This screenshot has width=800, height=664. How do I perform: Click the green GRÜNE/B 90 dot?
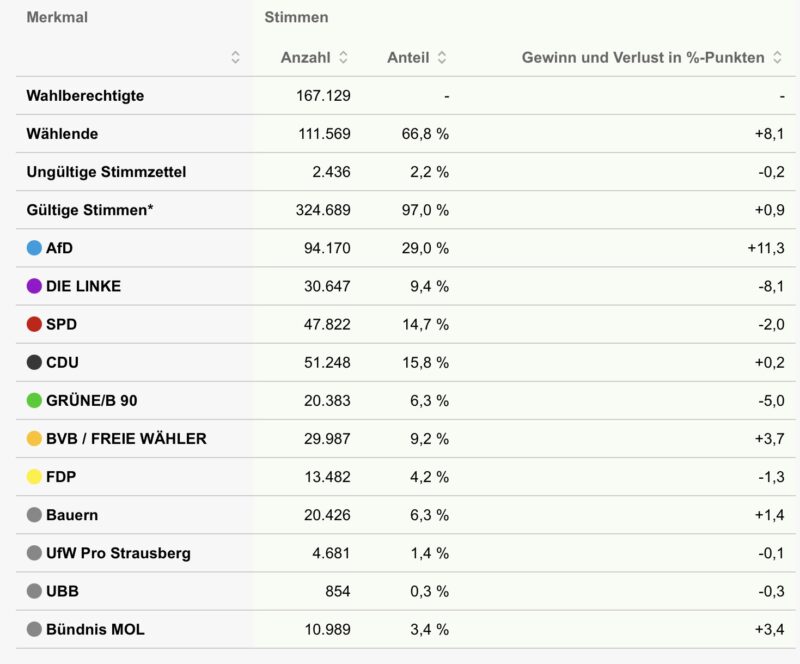(x=34, y=400)
